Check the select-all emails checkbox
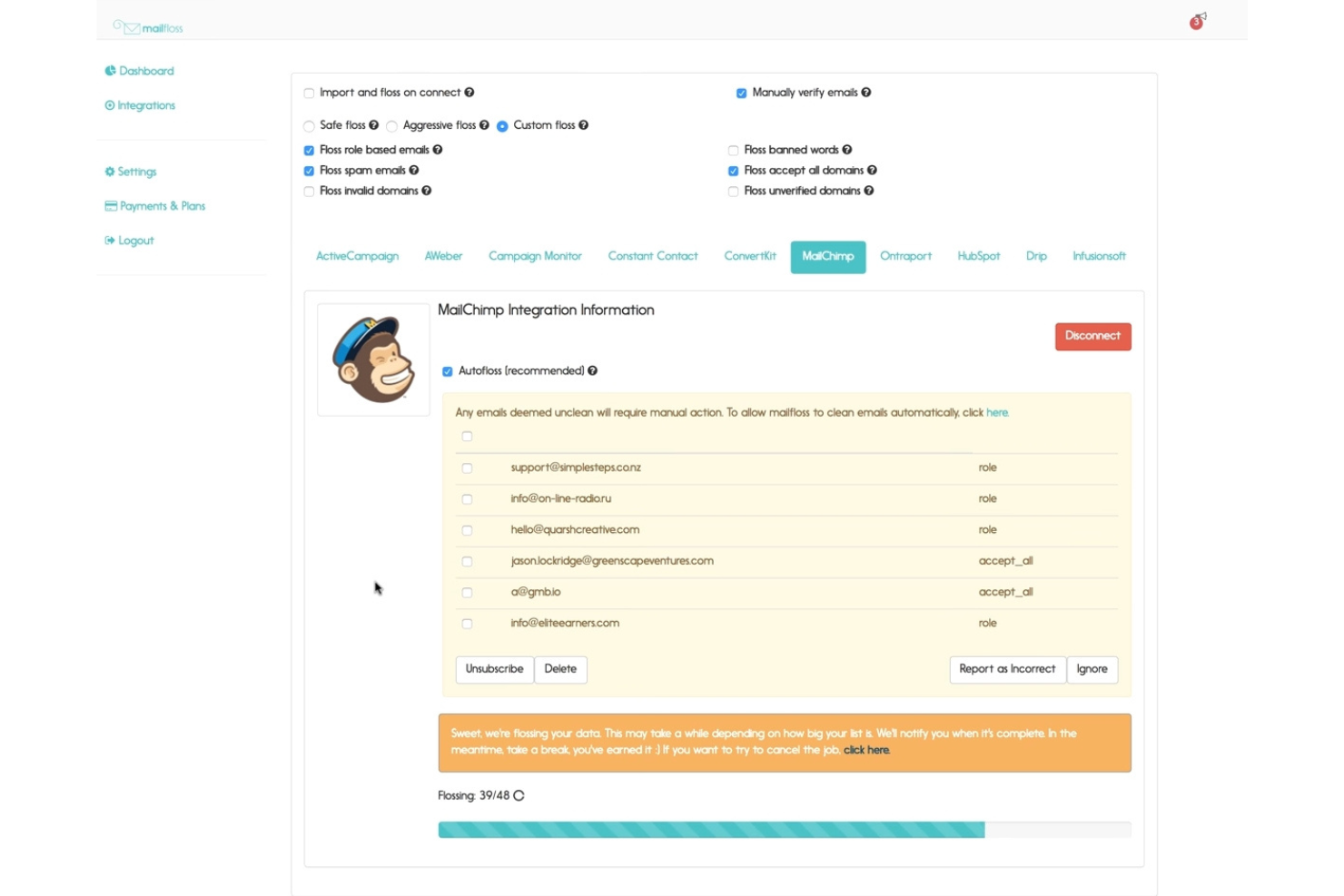Viewport: 1344px width, 896px height. click(x=467, y=437)
